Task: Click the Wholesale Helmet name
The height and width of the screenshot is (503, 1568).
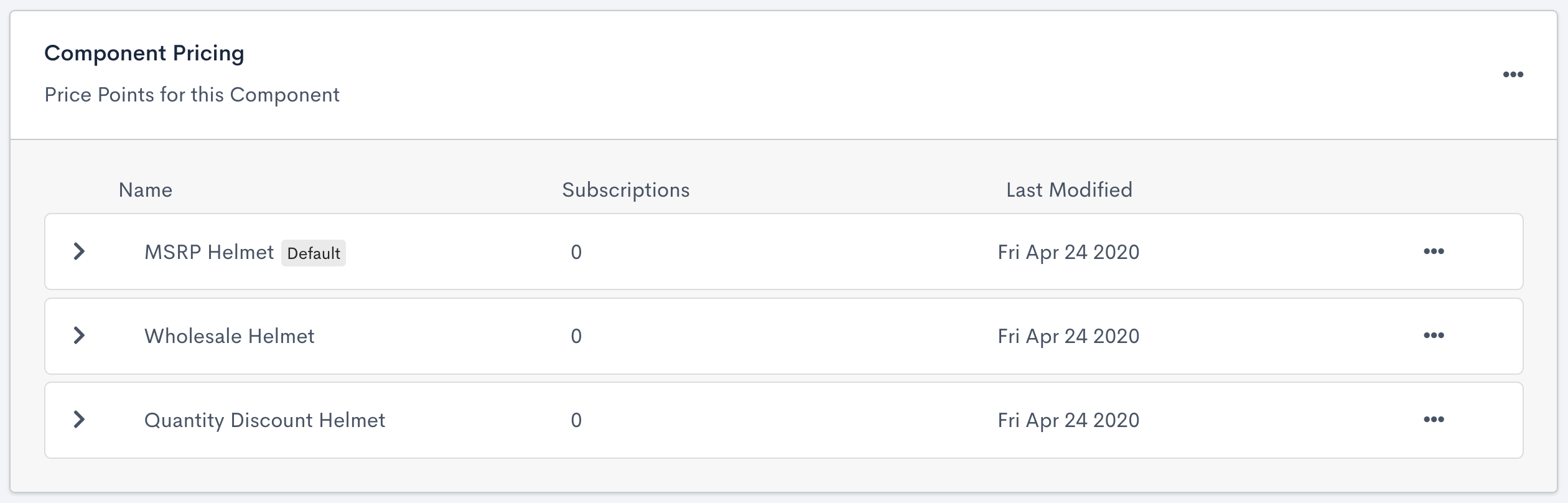Action: [x=229, y=336]
